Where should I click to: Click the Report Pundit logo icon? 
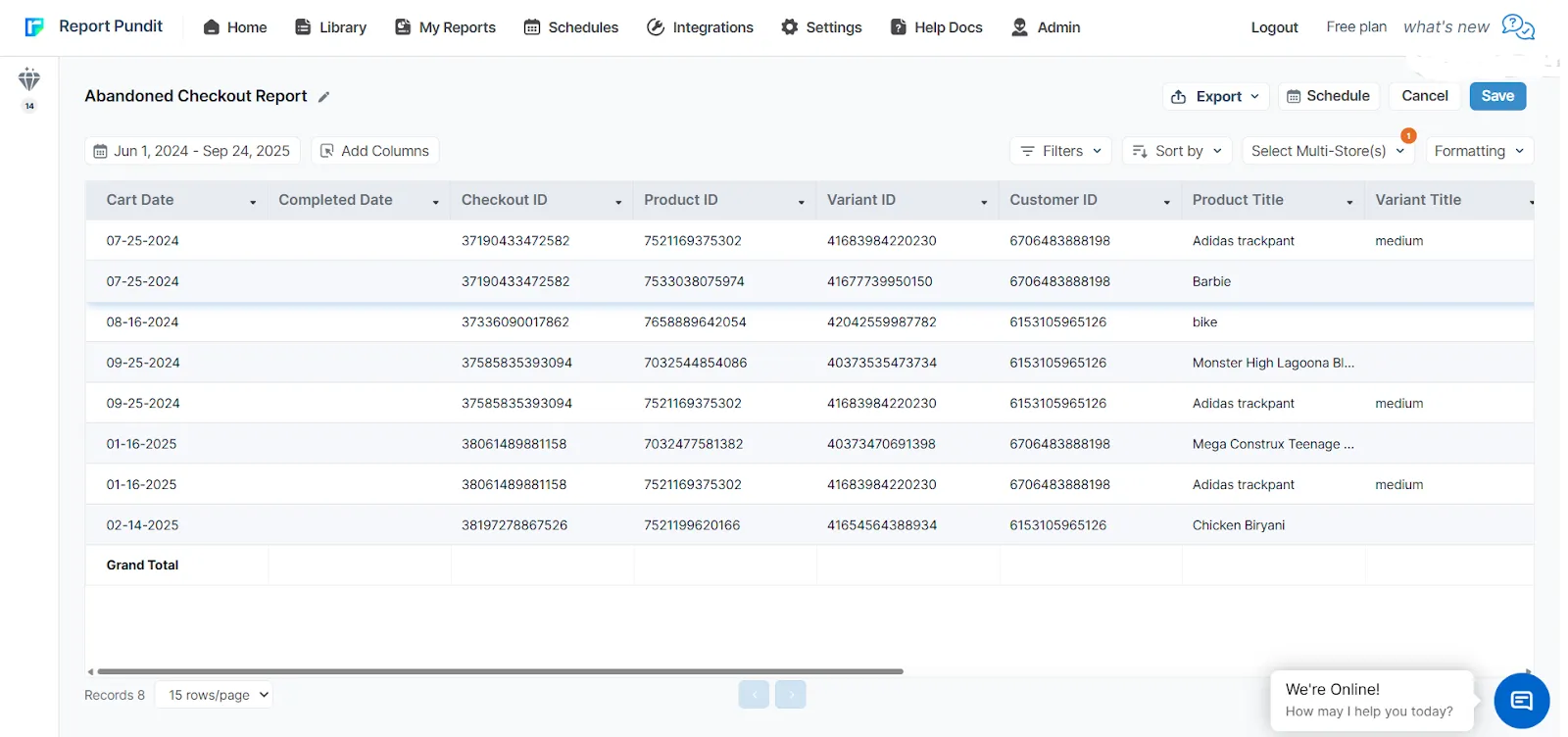[x=34, y=26]
